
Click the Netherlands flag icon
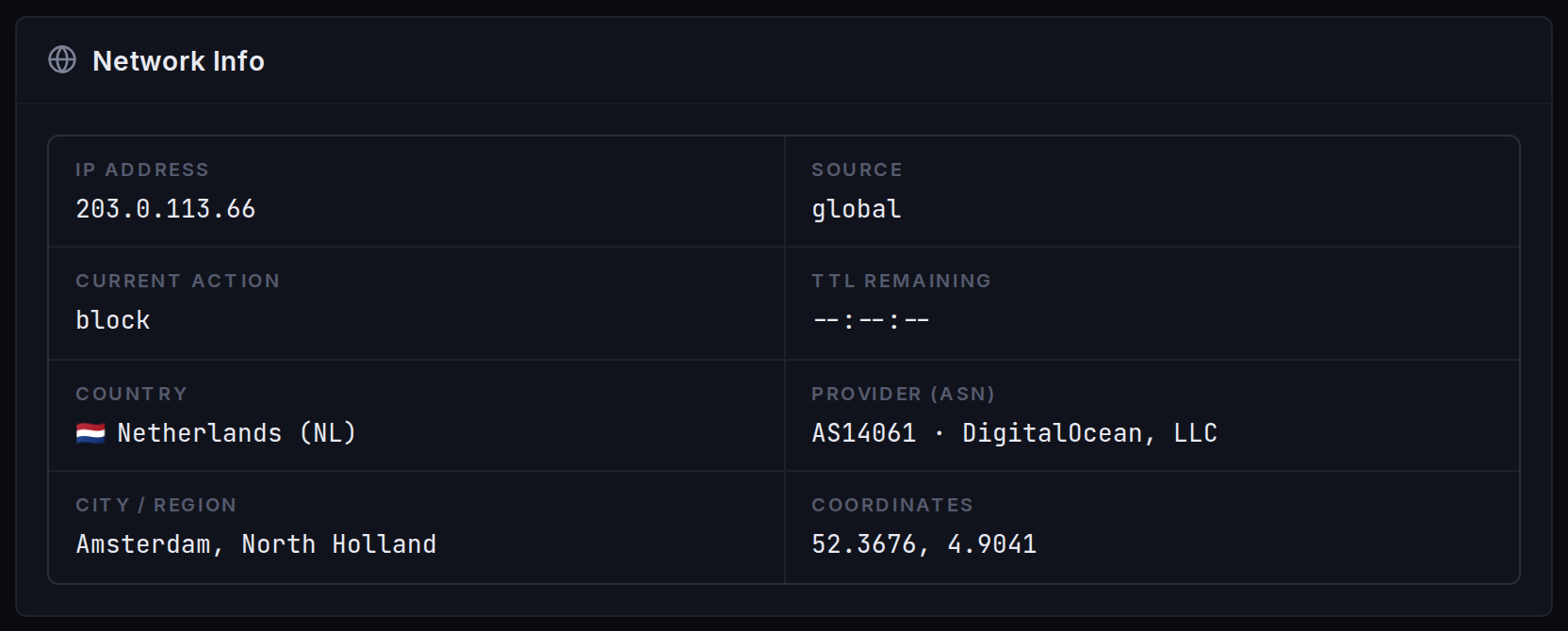click(90, 433)
